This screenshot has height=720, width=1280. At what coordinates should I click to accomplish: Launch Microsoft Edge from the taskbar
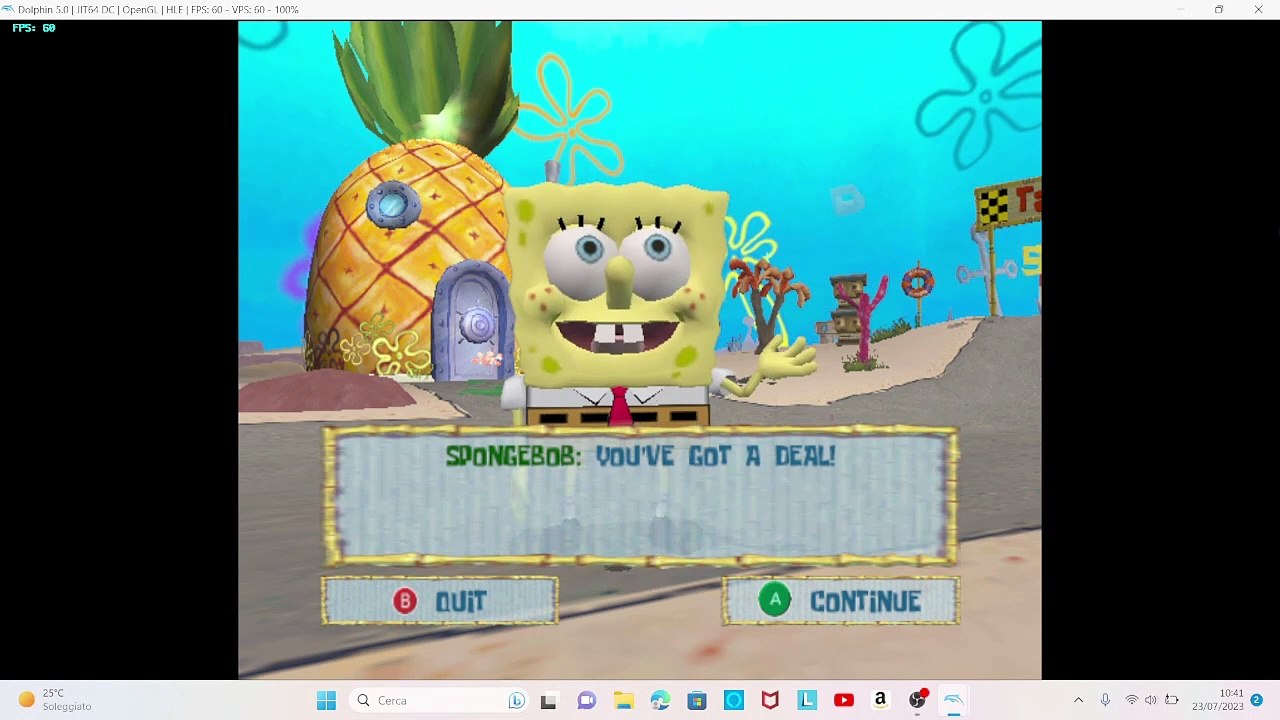click(x=660, y=700)
